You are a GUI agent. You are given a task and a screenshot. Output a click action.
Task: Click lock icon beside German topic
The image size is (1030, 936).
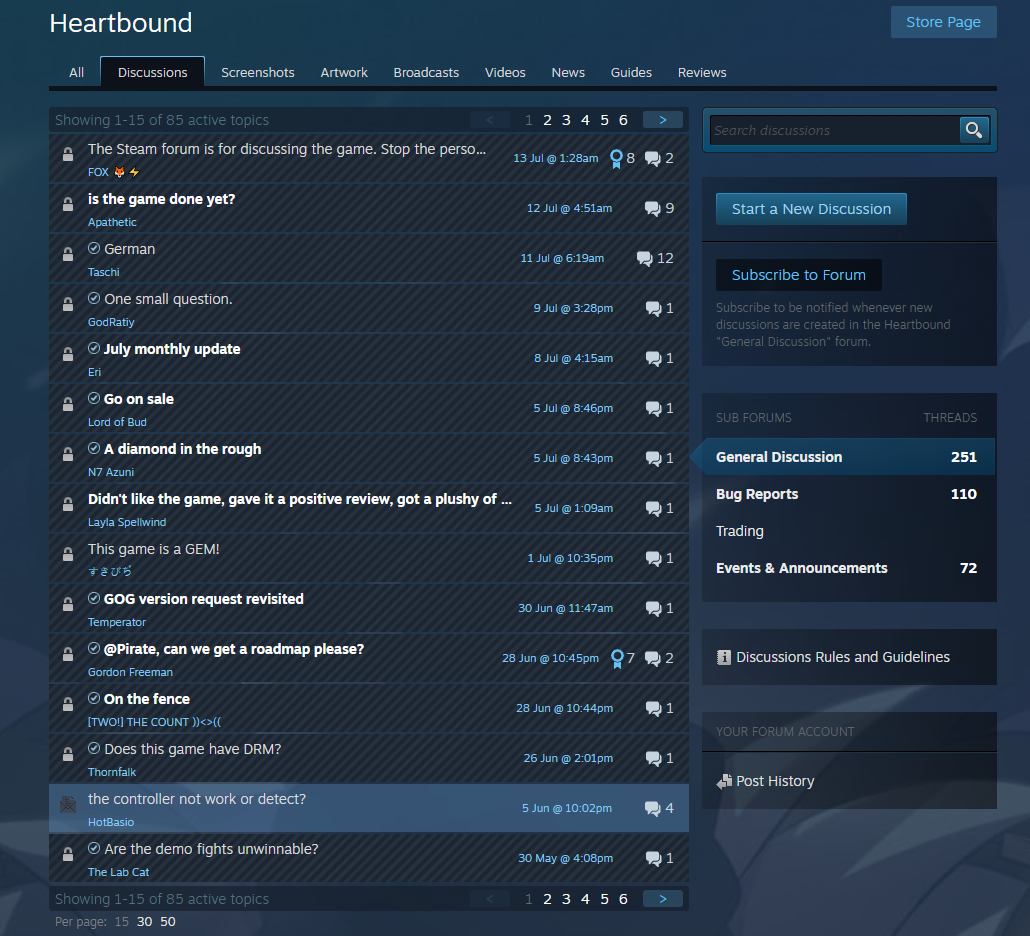pyautogui.click(x=68, y=254)
